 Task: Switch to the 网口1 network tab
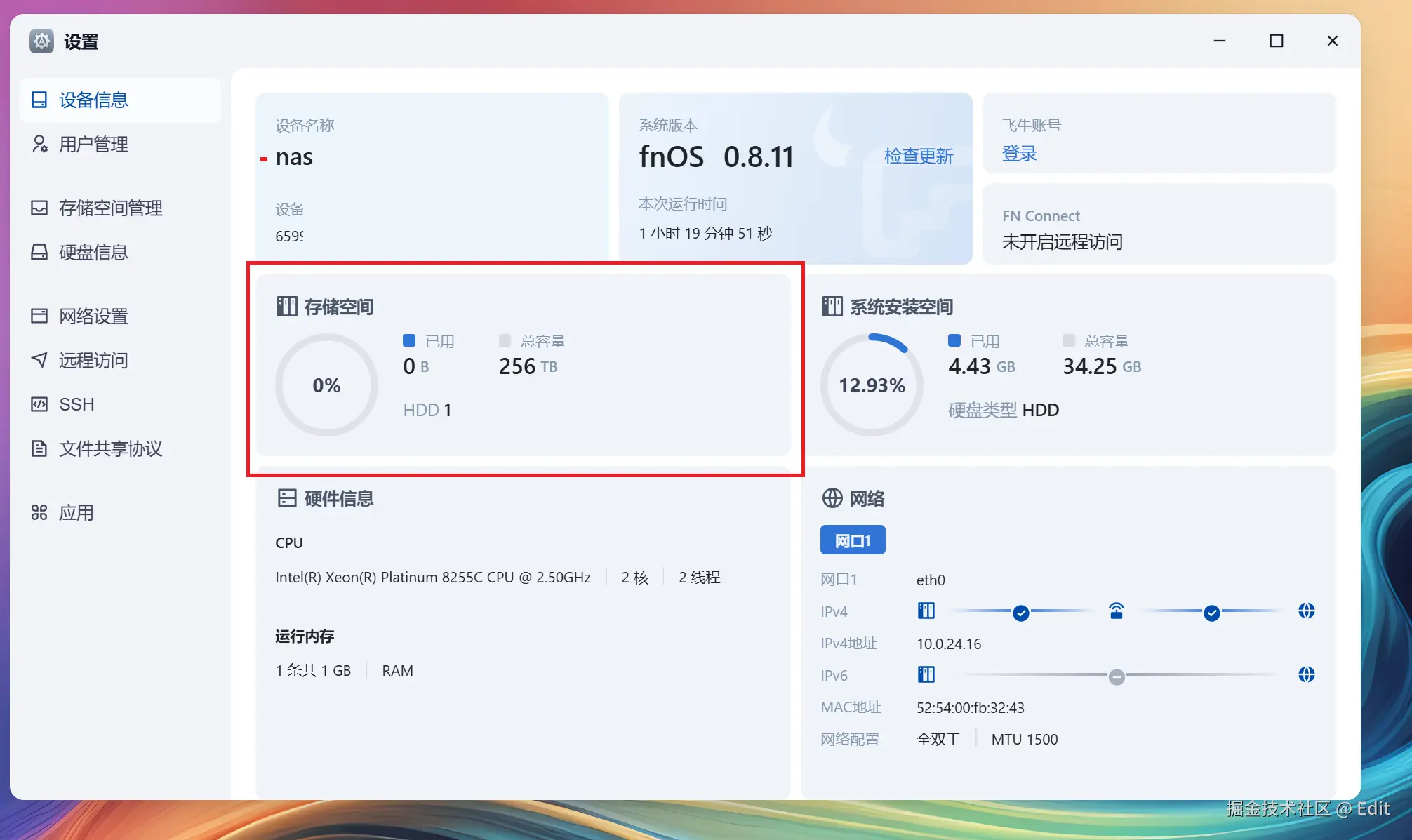853,540
